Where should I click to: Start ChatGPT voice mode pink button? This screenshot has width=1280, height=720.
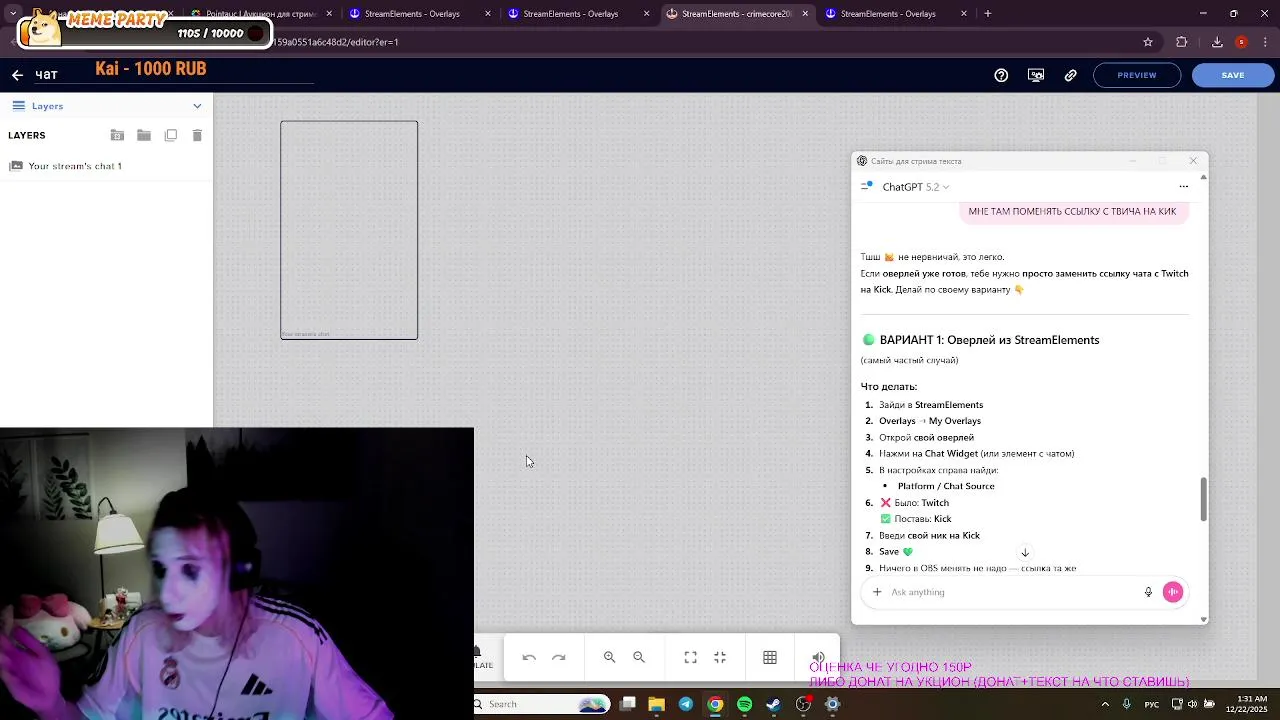(1173, 592)
